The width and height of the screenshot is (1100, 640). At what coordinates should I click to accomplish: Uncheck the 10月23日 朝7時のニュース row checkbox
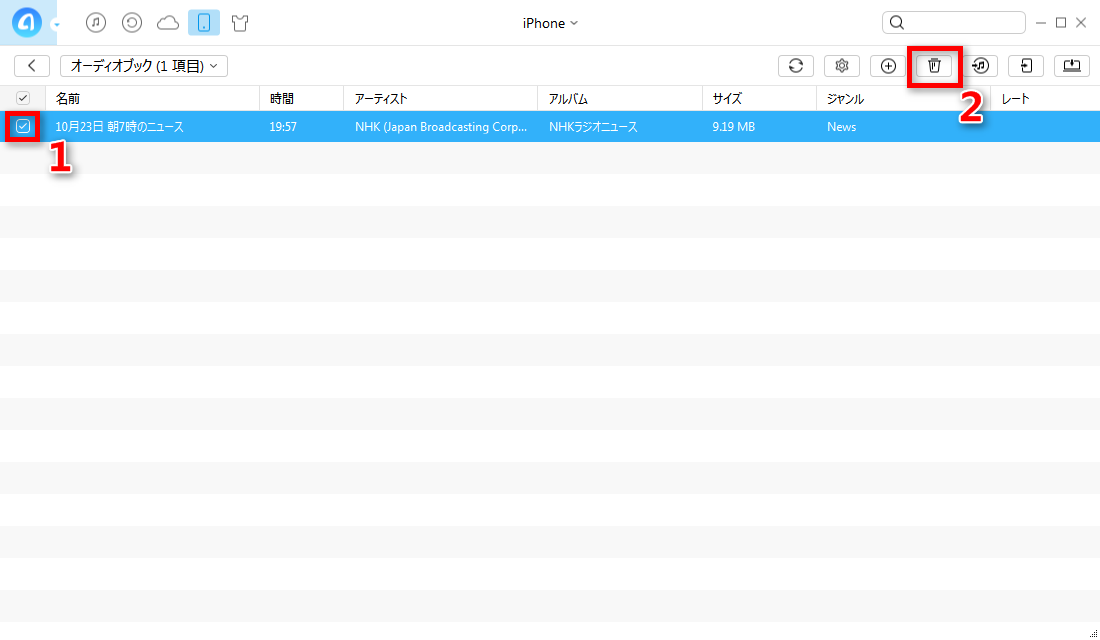[23, 126]
